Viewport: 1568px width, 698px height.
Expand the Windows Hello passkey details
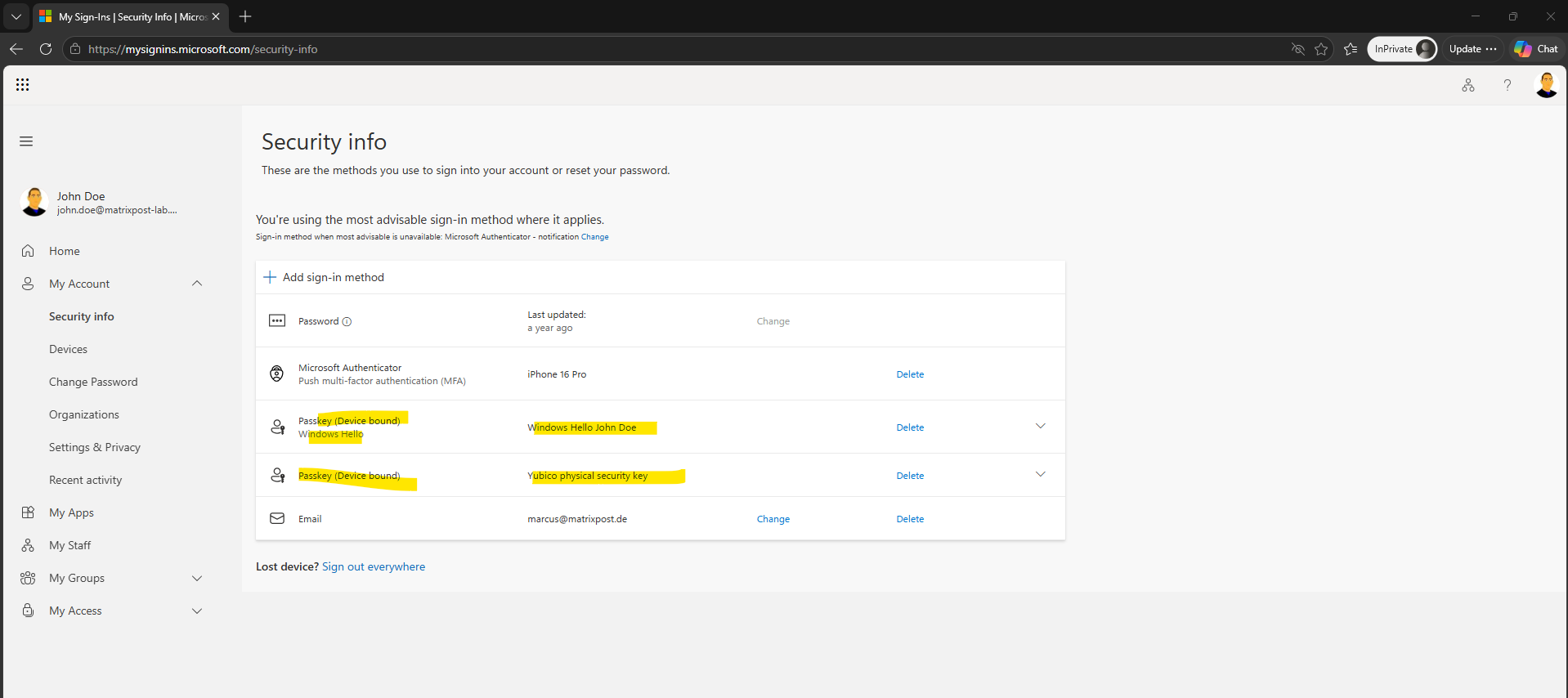[x=1041, y=426]
